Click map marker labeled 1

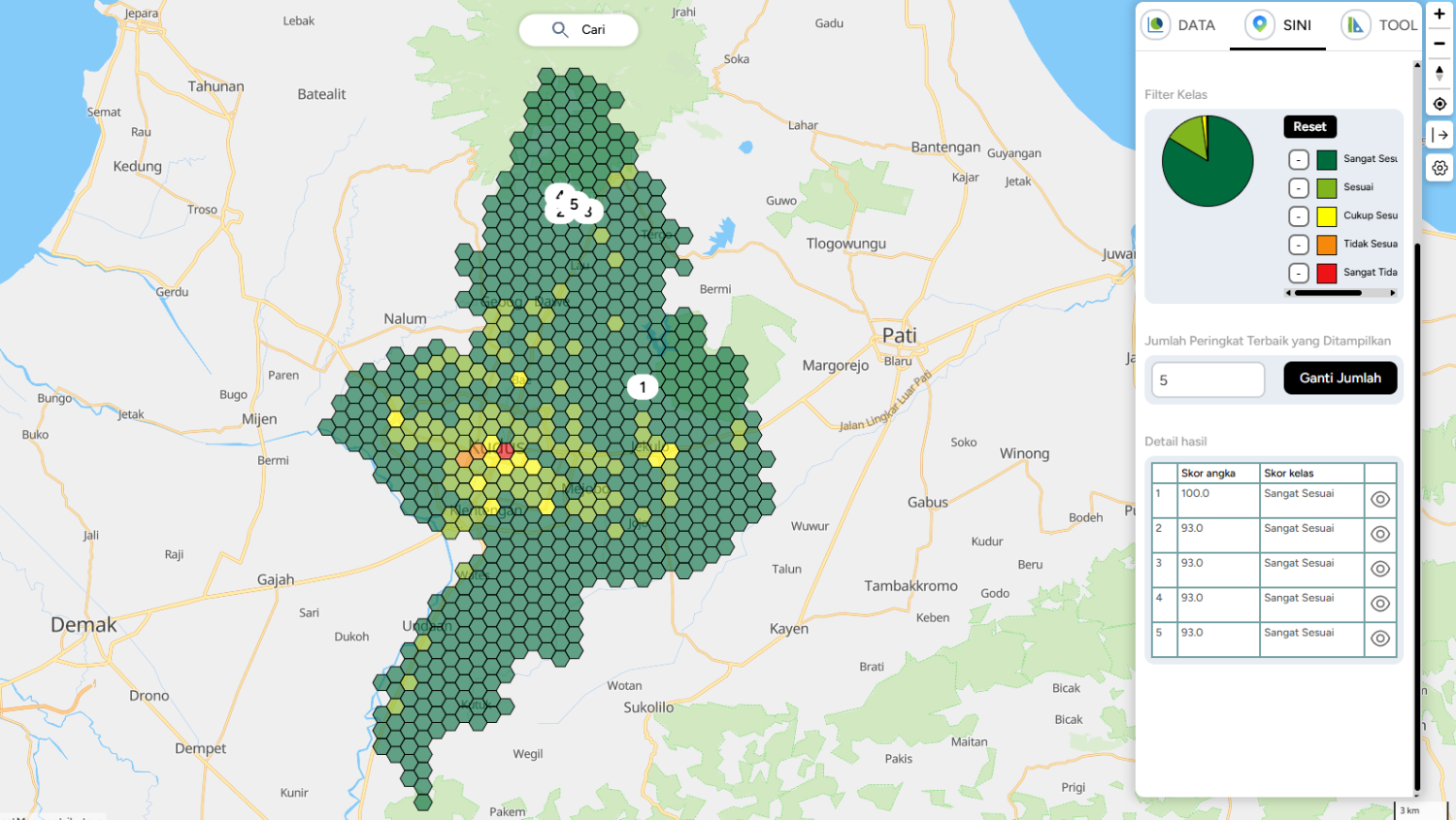coord(642,387)
